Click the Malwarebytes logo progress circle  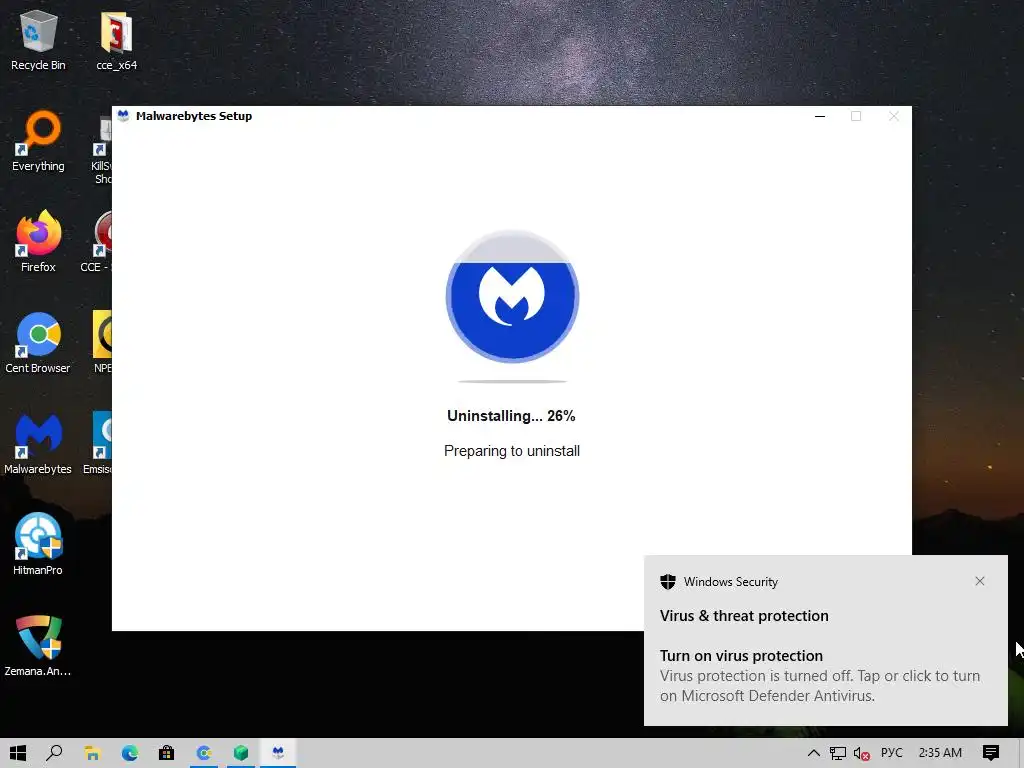tap(513, 296)
